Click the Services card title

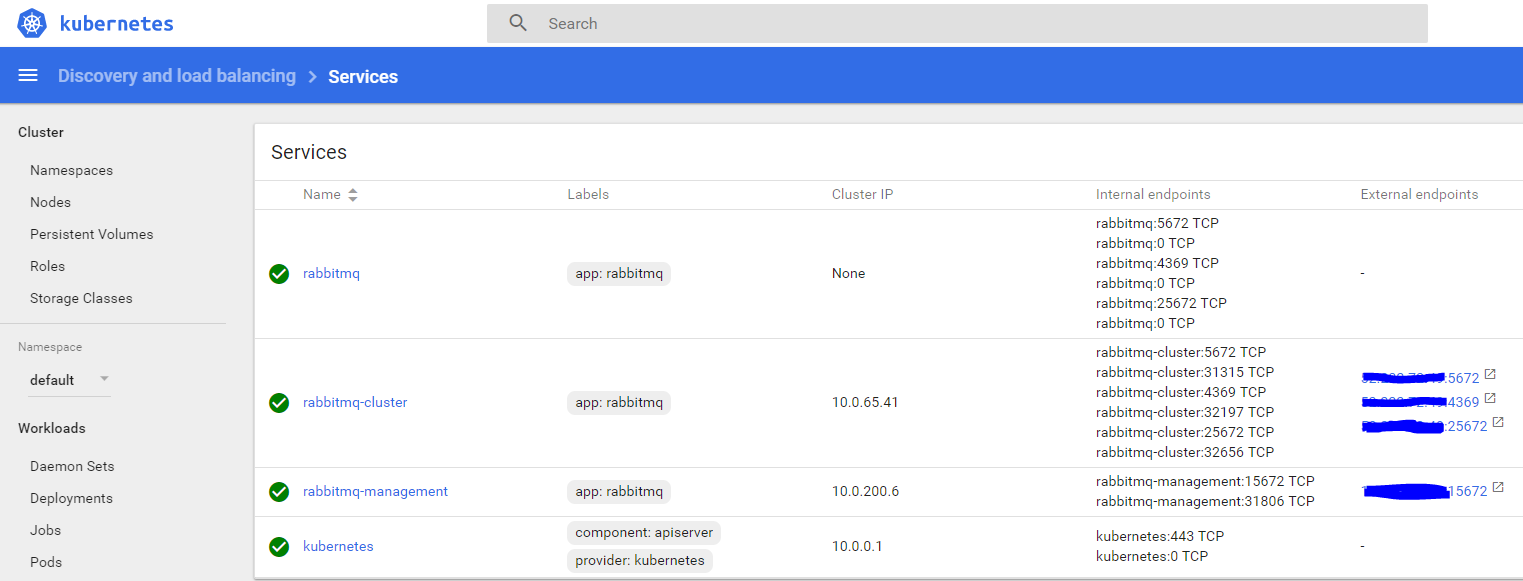309,153
